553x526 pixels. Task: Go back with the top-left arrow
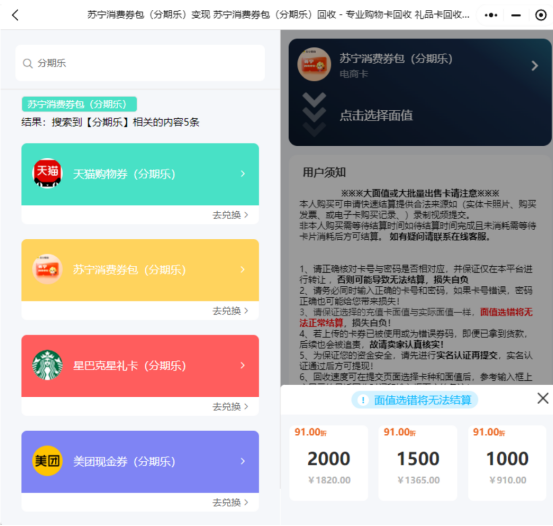(15, 15)
